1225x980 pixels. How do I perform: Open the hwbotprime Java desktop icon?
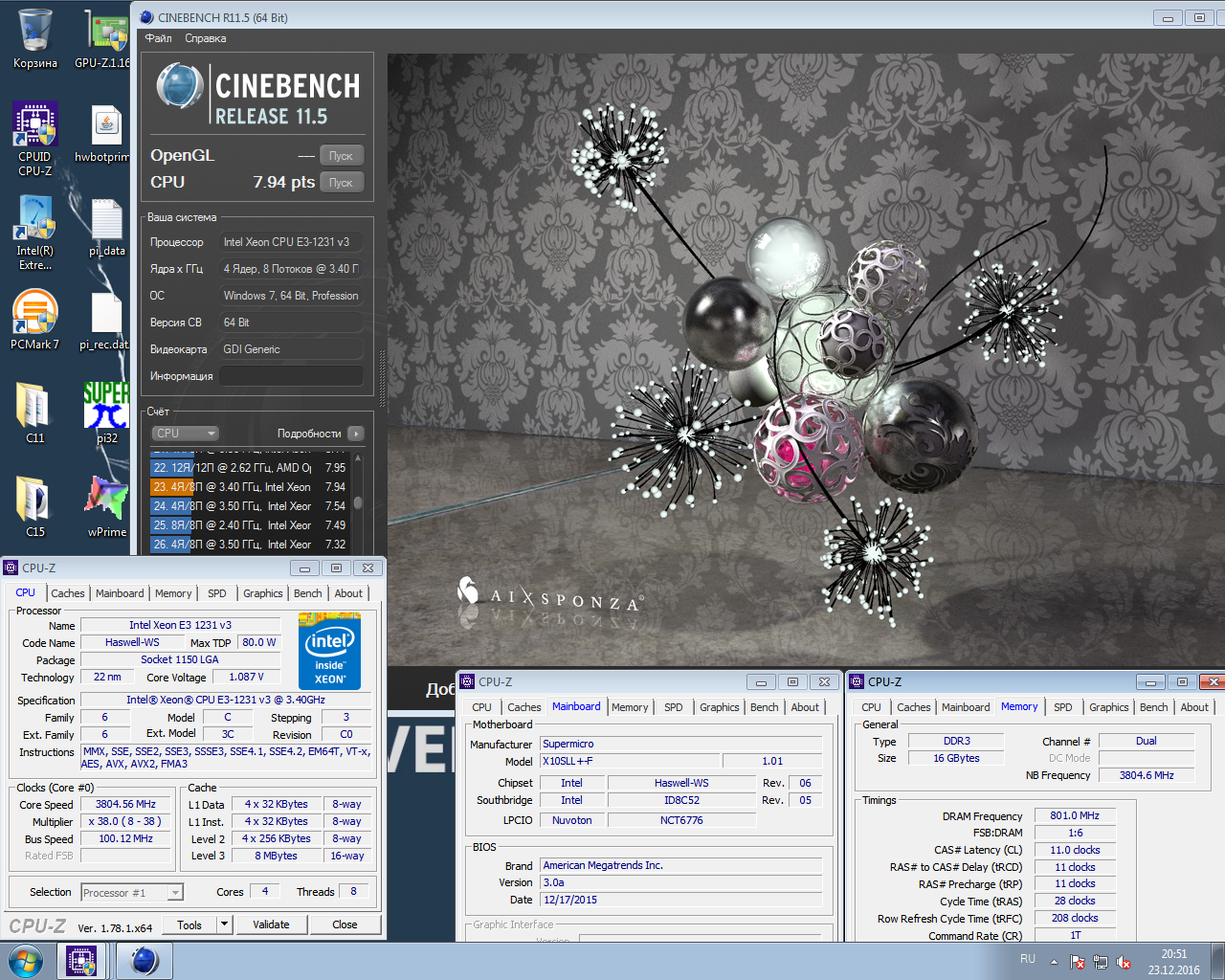coord(103,134)
